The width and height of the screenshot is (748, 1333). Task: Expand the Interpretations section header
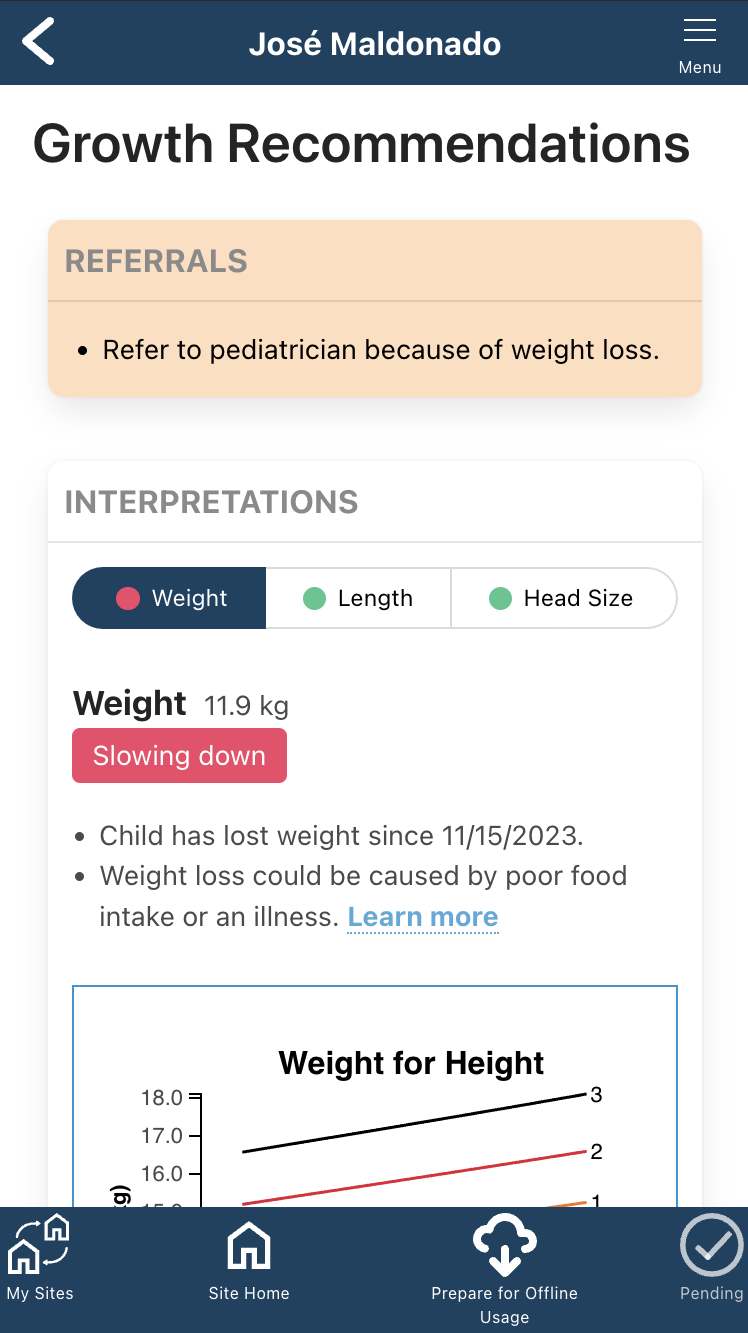coord(212,502)
